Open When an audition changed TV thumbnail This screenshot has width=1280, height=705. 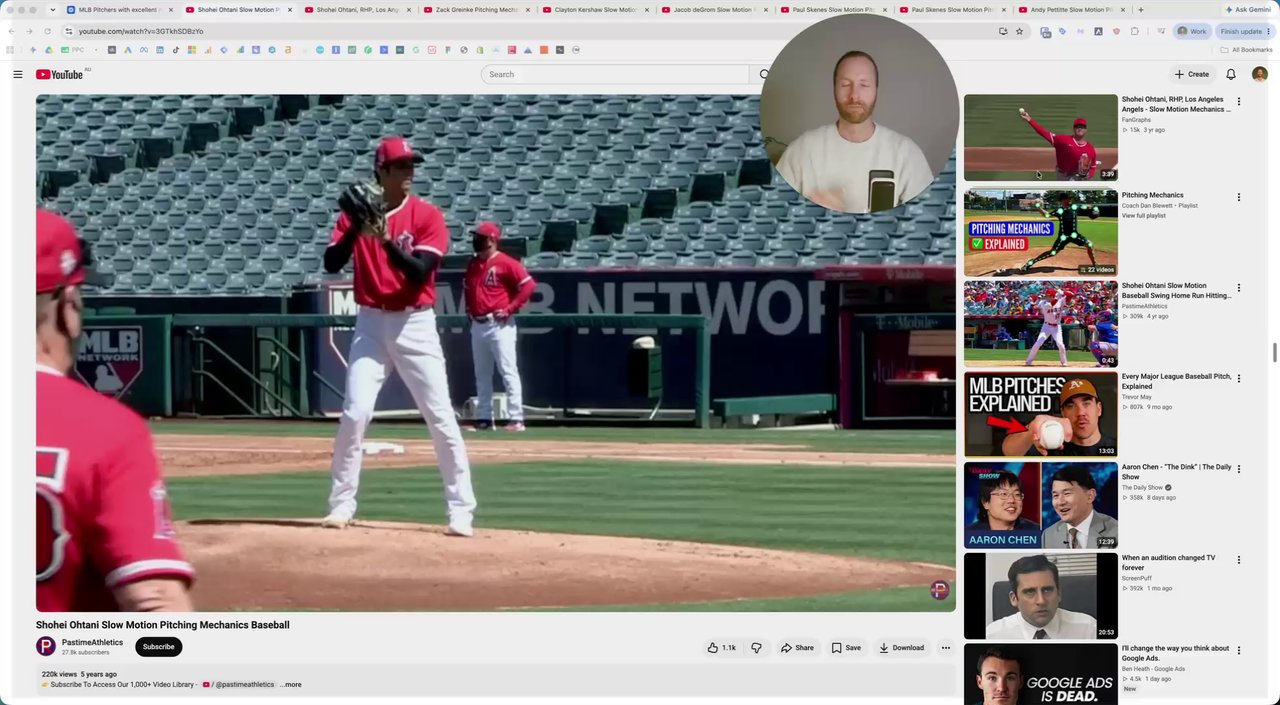click(1040, 595)
